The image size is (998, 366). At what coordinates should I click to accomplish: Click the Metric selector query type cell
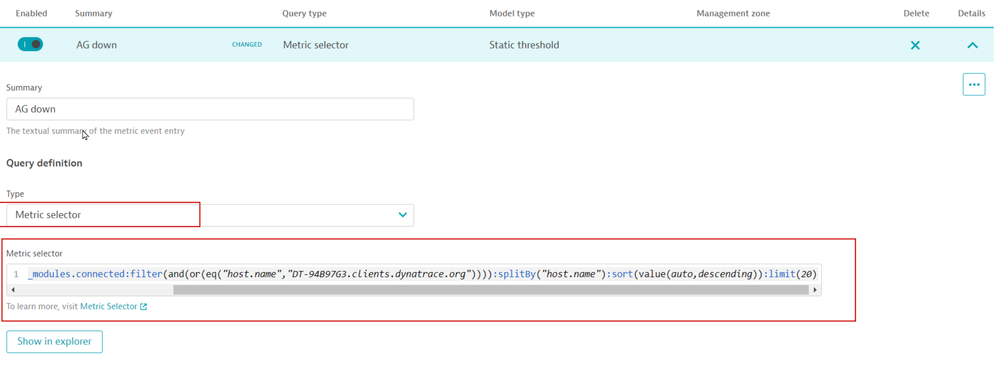316,45
